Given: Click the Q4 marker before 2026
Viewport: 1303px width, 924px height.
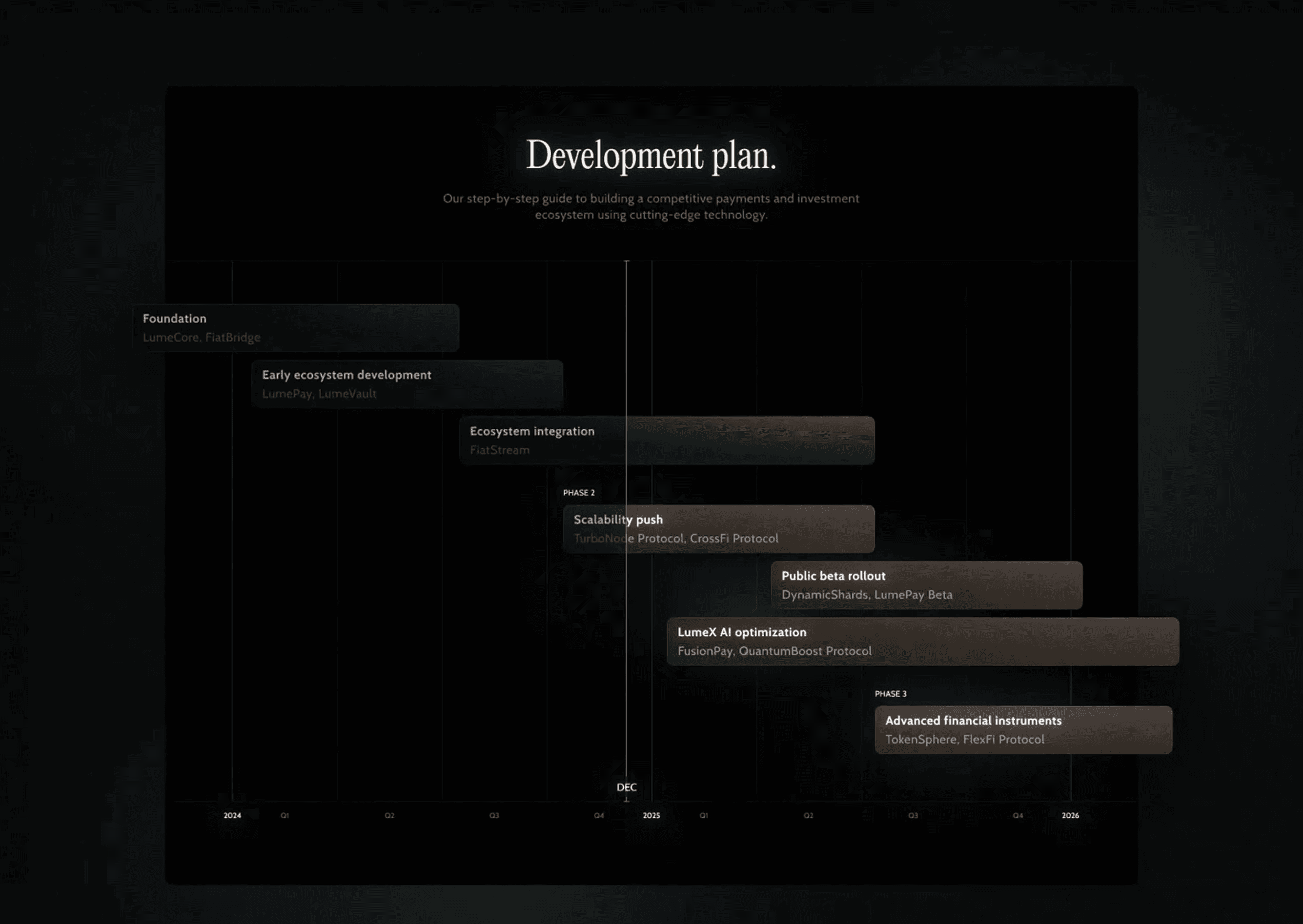Looking at the screenshot, I should coord(1018,815).
